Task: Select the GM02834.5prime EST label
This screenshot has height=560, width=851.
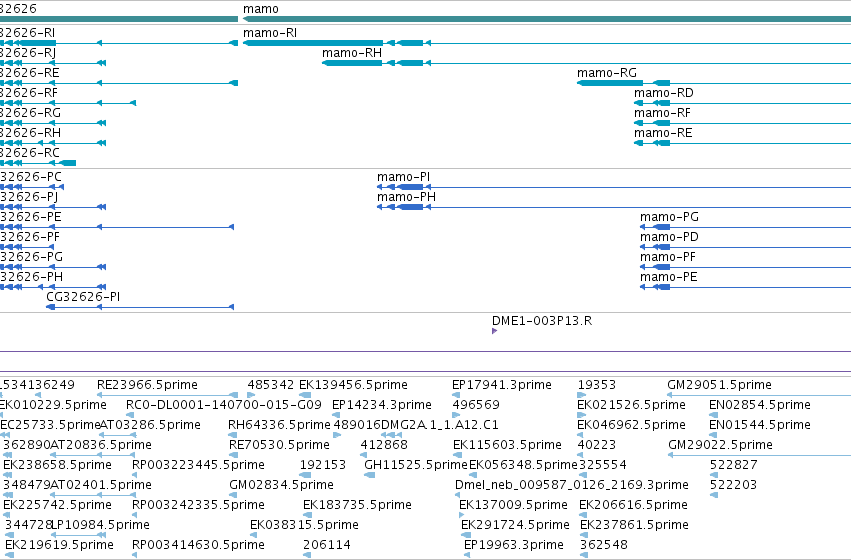Action: coord(282,485)
